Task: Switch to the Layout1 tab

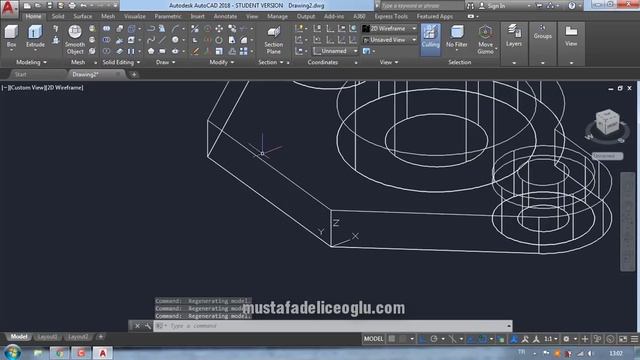Action: pos(47,337)
